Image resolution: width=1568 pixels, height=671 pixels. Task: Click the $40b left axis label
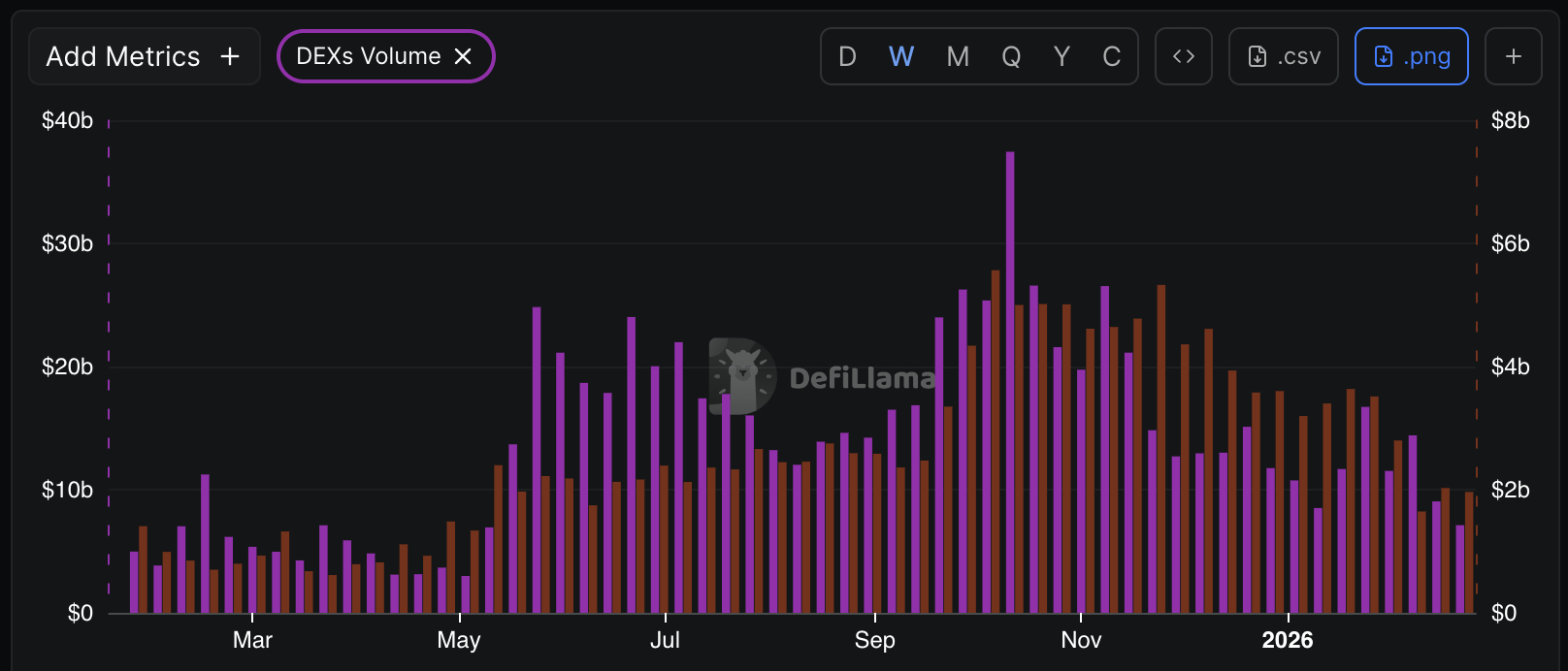click(67, 120)
